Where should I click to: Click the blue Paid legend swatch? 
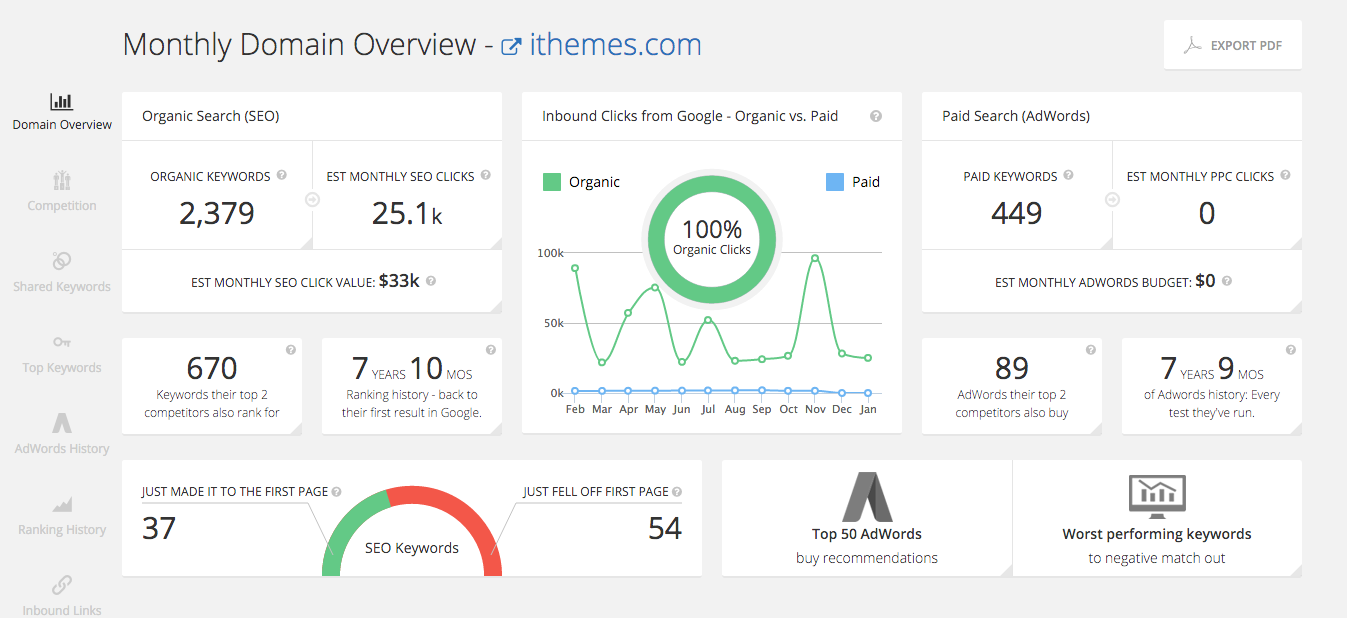(835, 182)
